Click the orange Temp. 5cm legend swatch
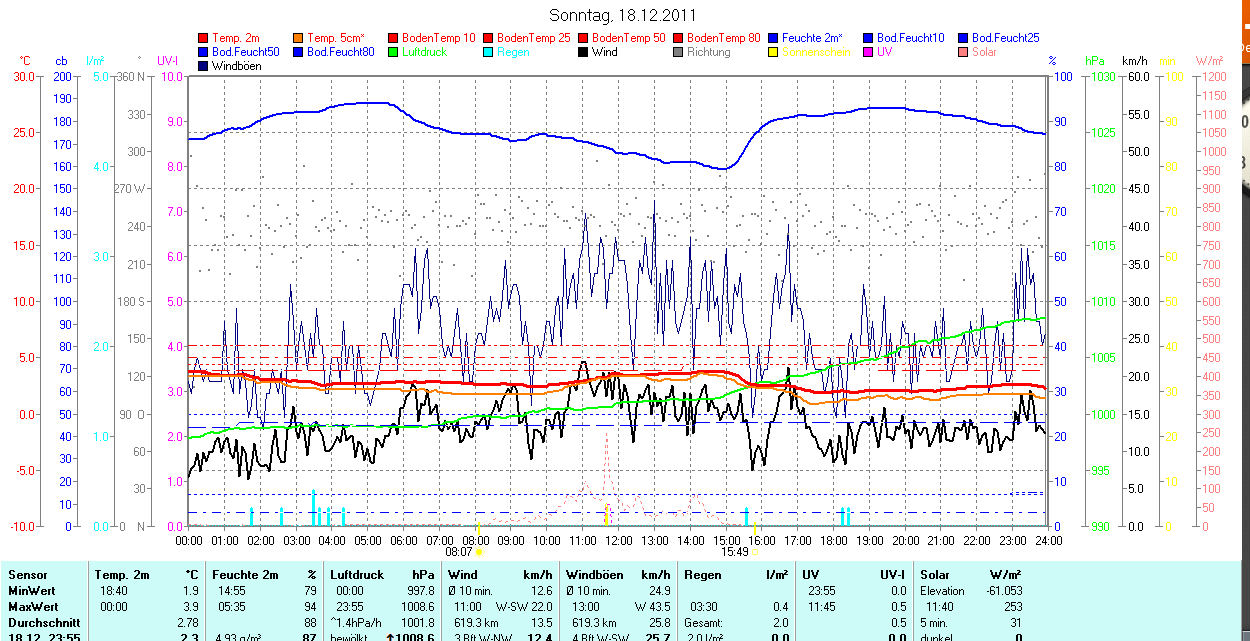1250x641 pixels. tap(299, 38)
